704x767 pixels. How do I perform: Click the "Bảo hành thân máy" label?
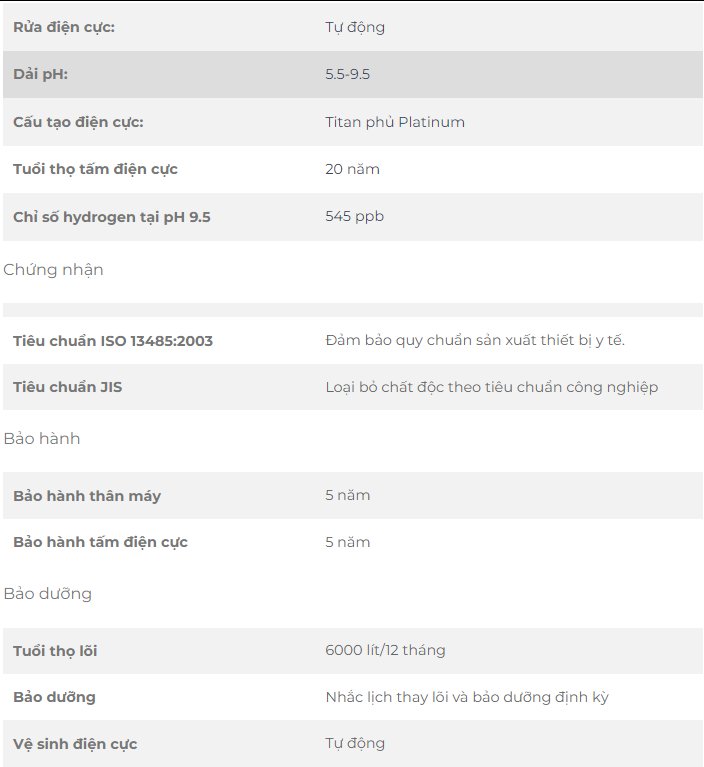pyautogui.click(x=87, y=496)
